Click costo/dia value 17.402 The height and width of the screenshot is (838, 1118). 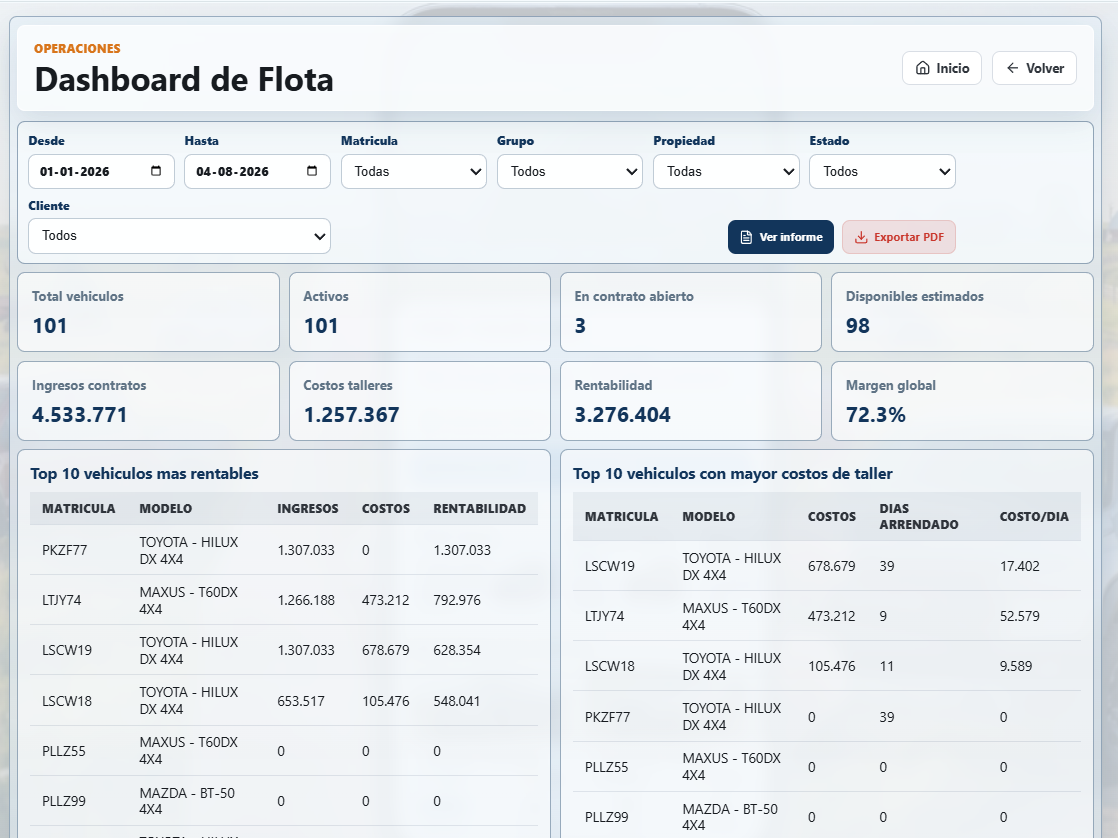pyautogui.click(x=1020, y=566)
